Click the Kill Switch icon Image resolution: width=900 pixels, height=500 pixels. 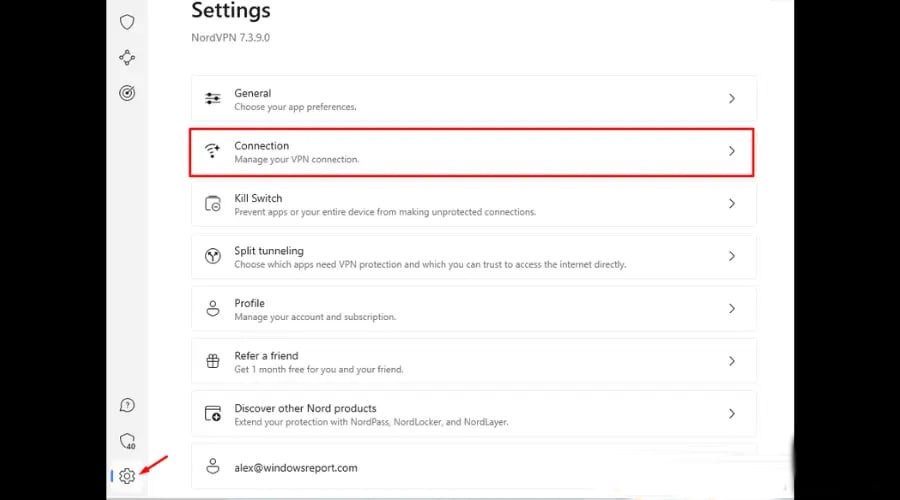pos(212,204)
